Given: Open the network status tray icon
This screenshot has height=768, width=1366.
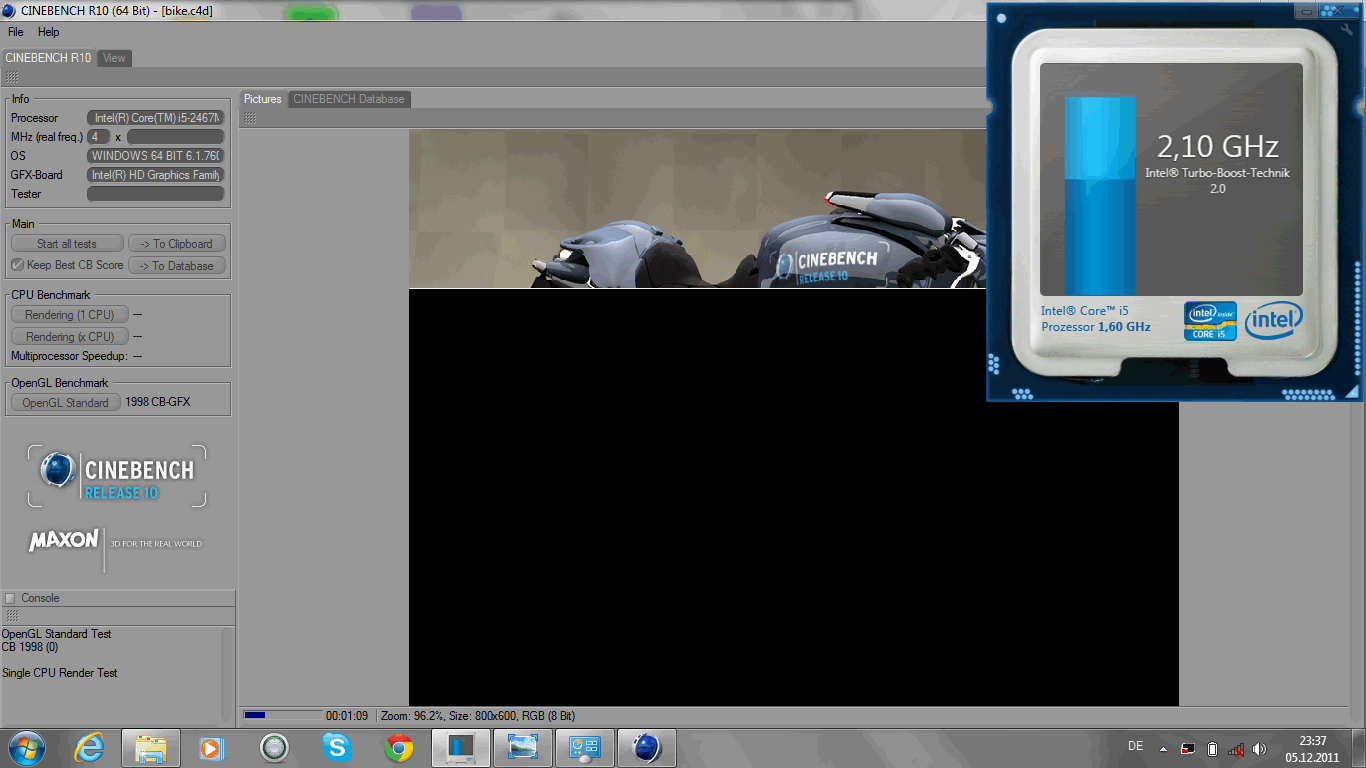Looking at the screenshot, I should click(x=1236, y=749).
